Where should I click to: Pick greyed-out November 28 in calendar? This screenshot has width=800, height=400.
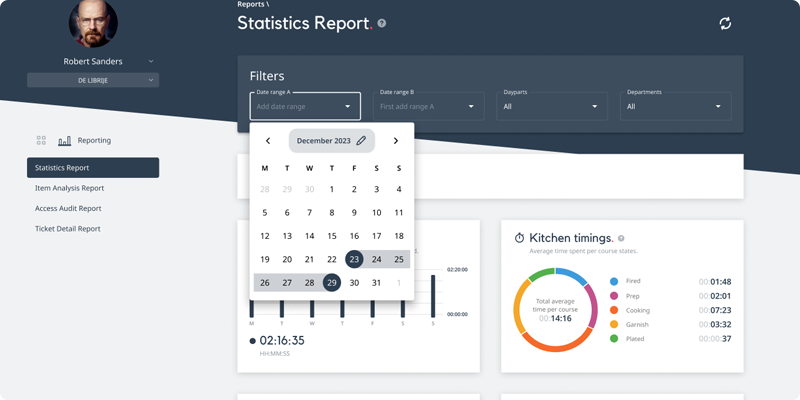(265, 189)
